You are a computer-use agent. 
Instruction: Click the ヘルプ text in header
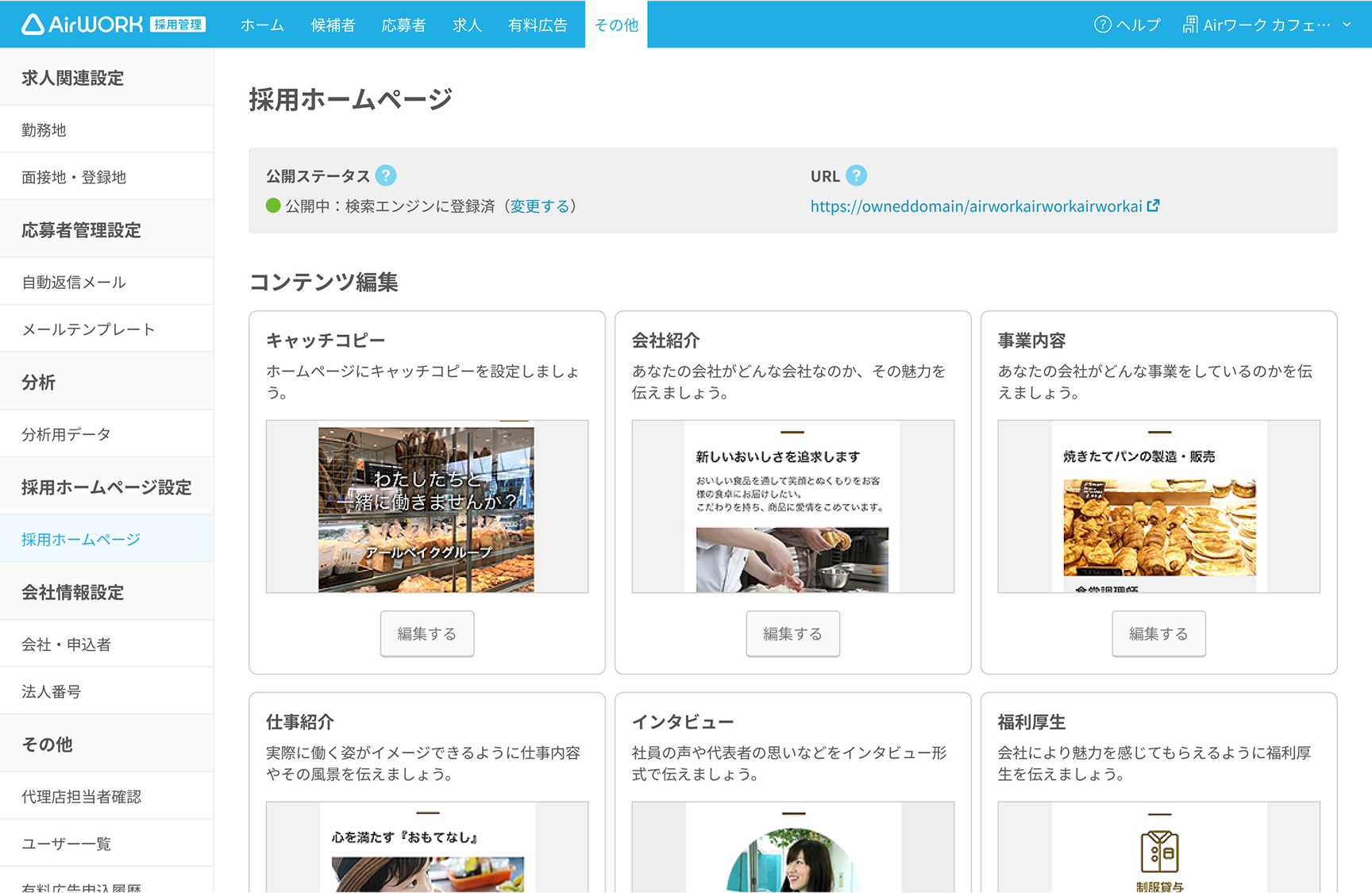[1139, 25]
